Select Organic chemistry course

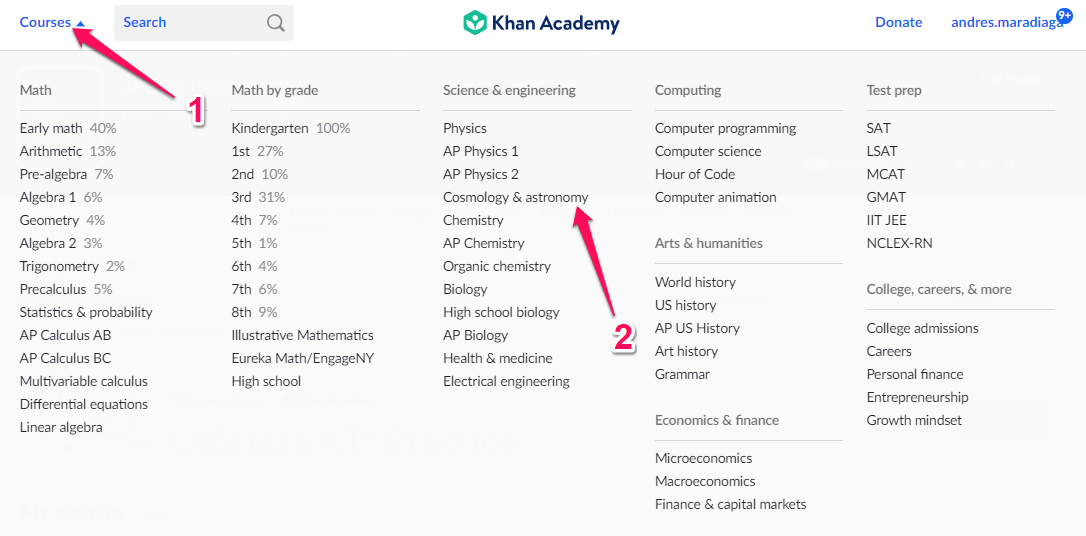[x=496, y=266]
